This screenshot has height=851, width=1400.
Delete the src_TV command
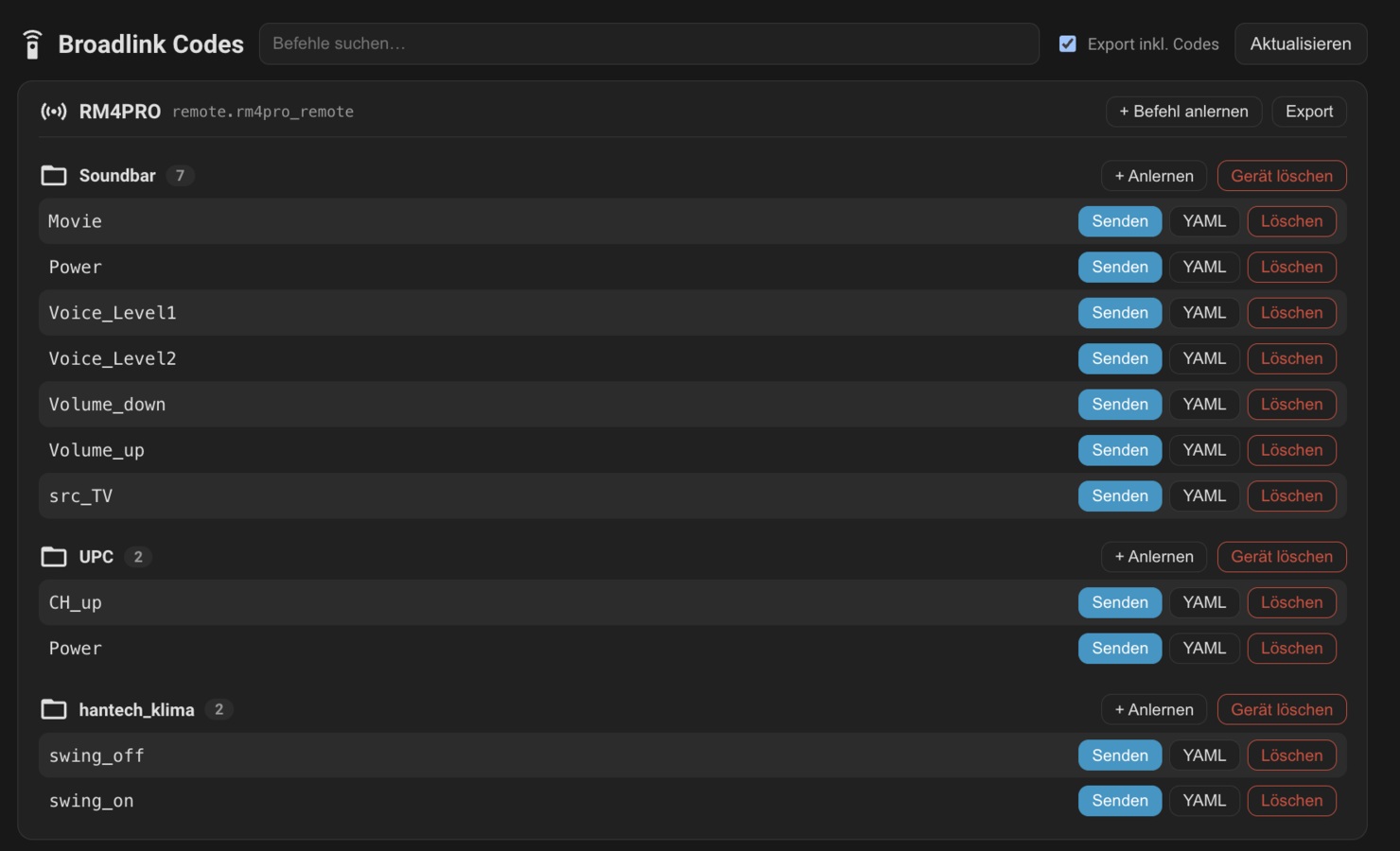coord(1291,495)
